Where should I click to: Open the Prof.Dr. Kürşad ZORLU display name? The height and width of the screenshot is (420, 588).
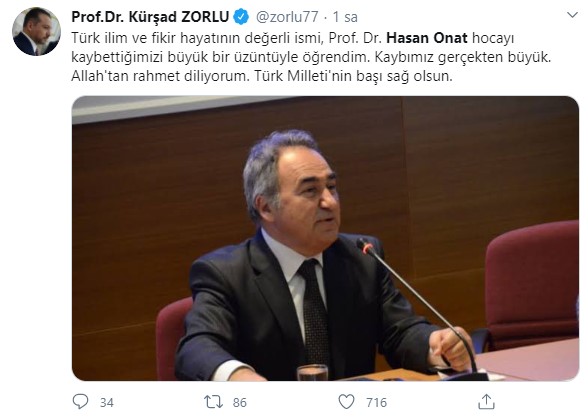150,17
